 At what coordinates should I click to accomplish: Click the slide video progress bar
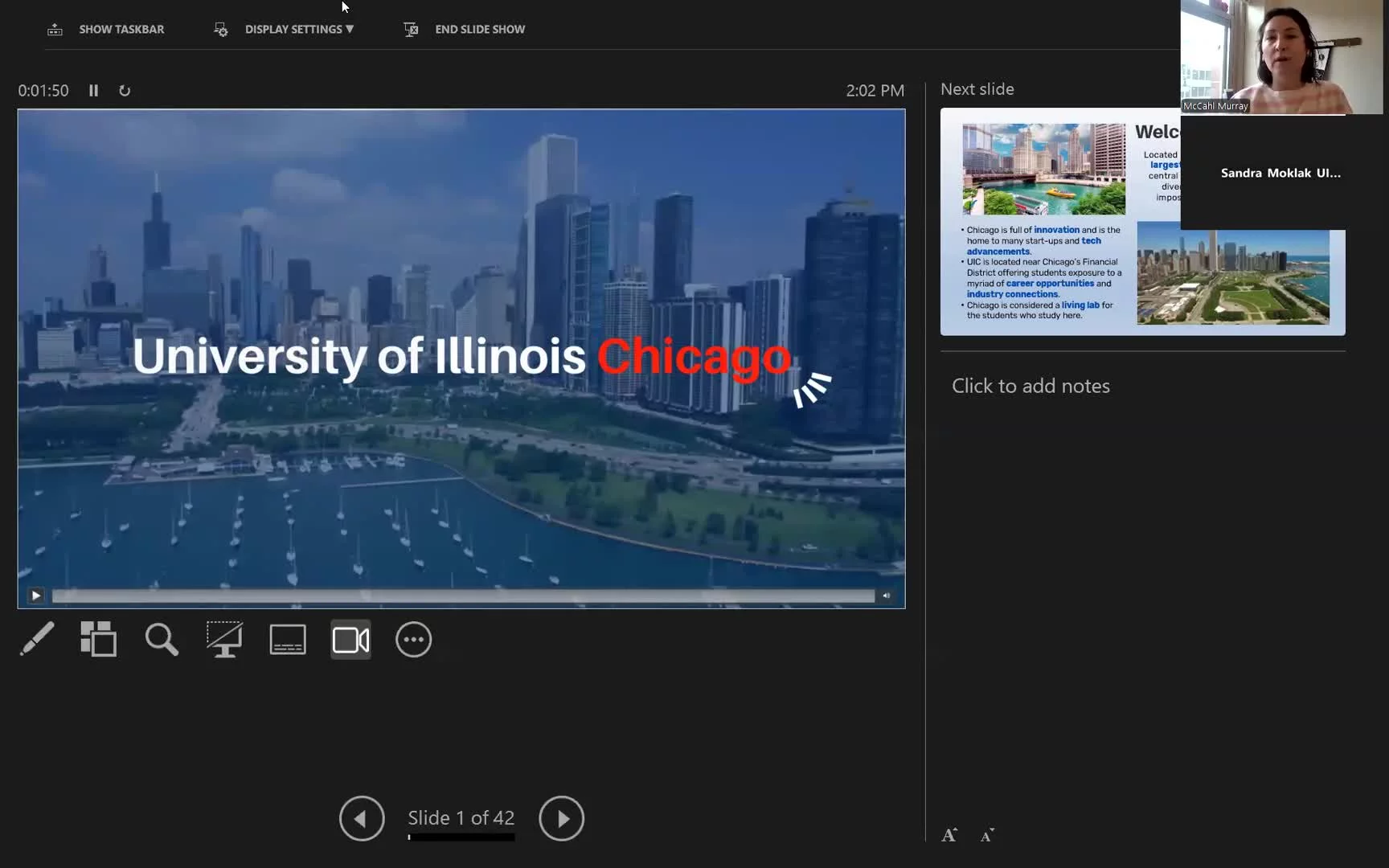463,596
